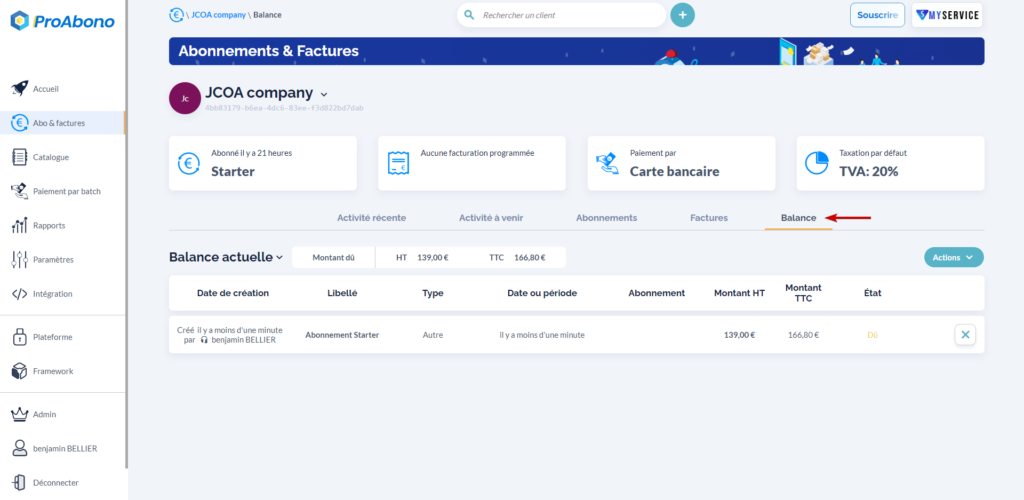1024x500 pixels.
Task: Expand the JCOA company name chevron
Action: click(x=324, y=95)
